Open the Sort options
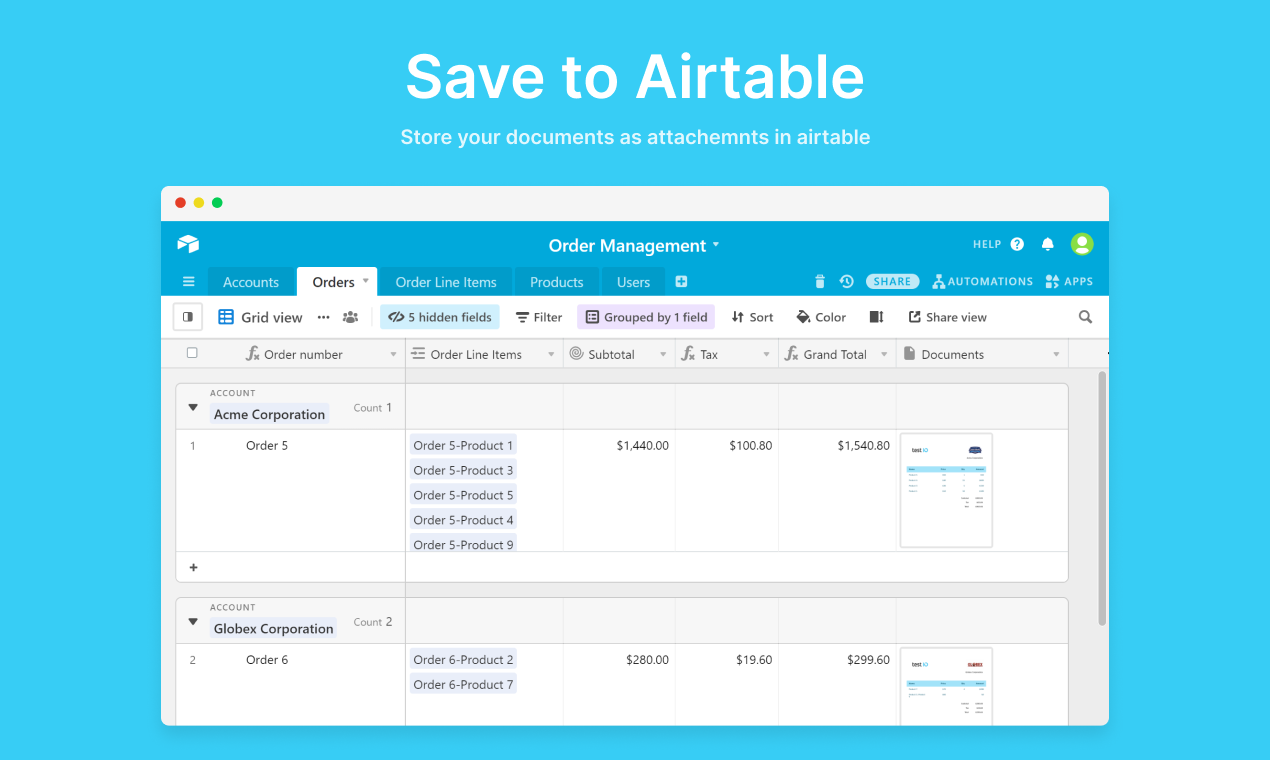 tap(753, 317)
